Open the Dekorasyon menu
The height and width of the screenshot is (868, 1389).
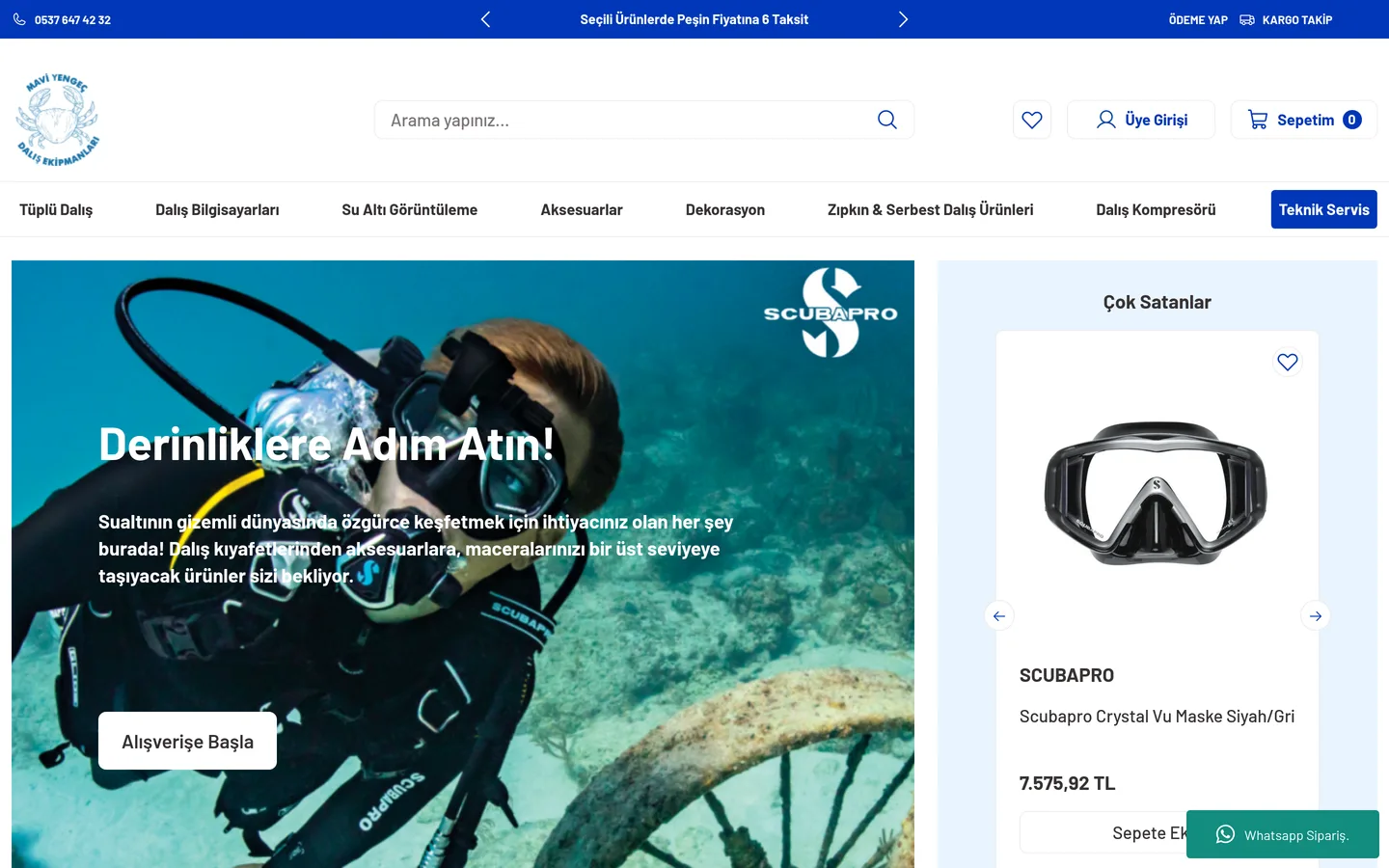pos(725,209)
